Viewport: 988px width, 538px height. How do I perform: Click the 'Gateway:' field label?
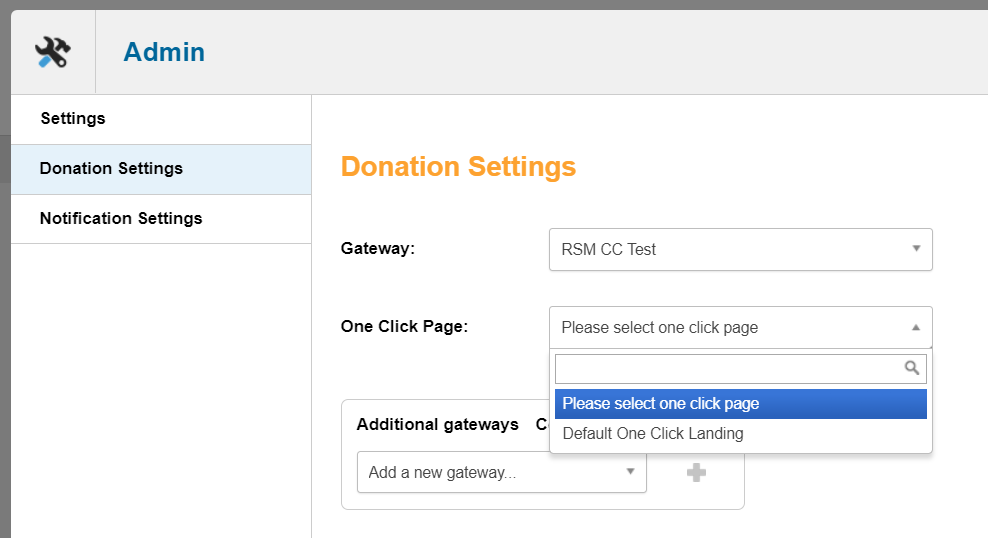pyautogui.click(x=378, y=249)
